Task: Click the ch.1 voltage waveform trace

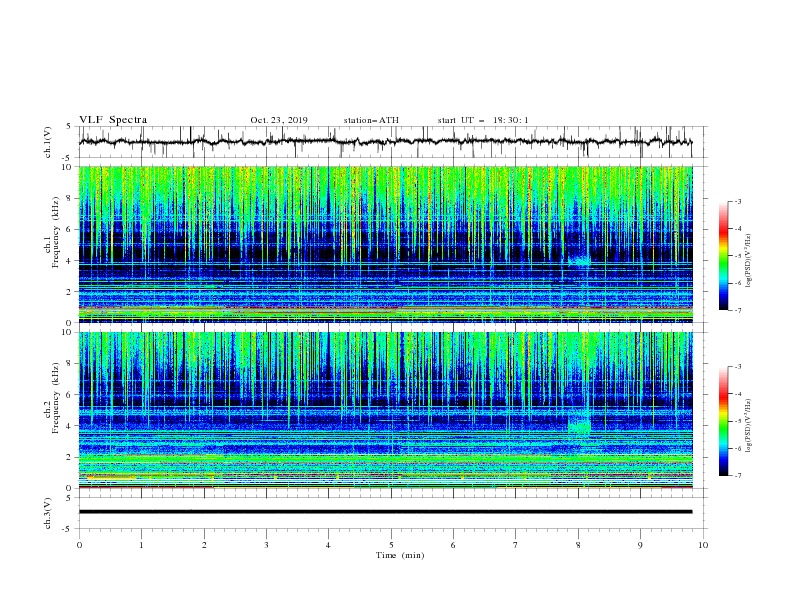Action: [x=385, y=142]
